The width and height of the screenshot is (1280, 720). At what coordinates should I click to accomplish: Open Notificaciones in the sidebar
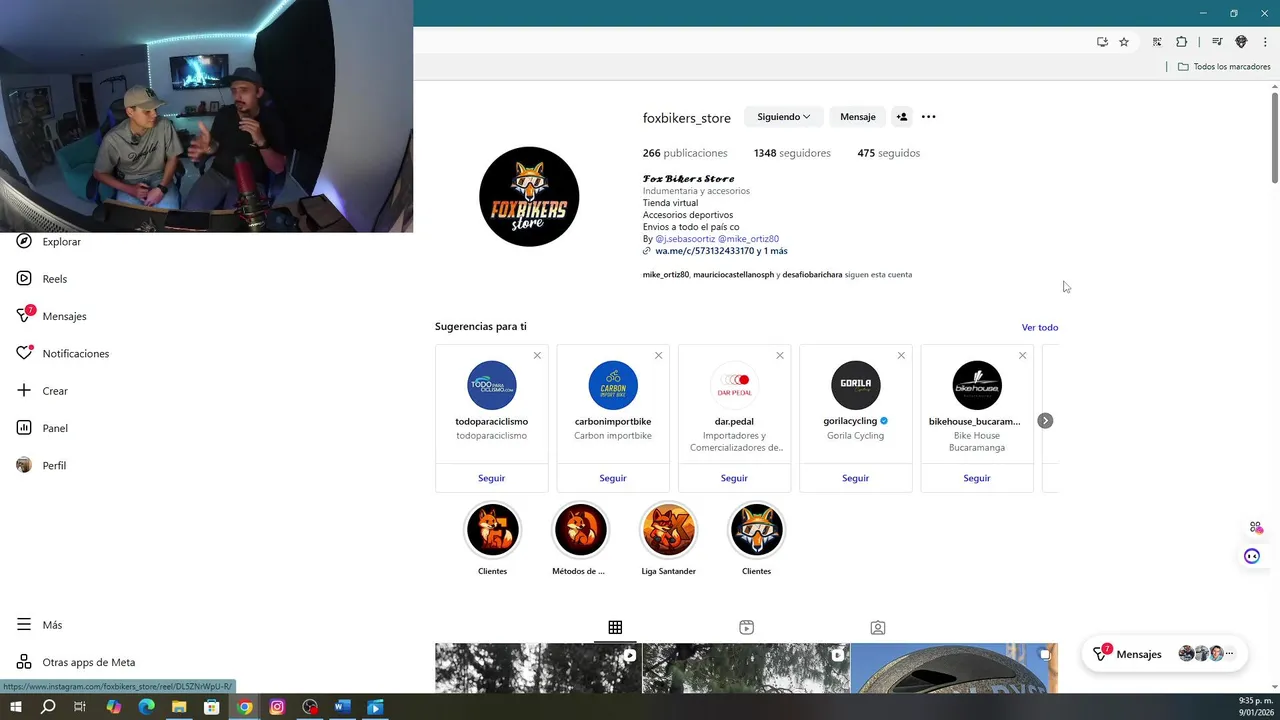click(63, 354)
